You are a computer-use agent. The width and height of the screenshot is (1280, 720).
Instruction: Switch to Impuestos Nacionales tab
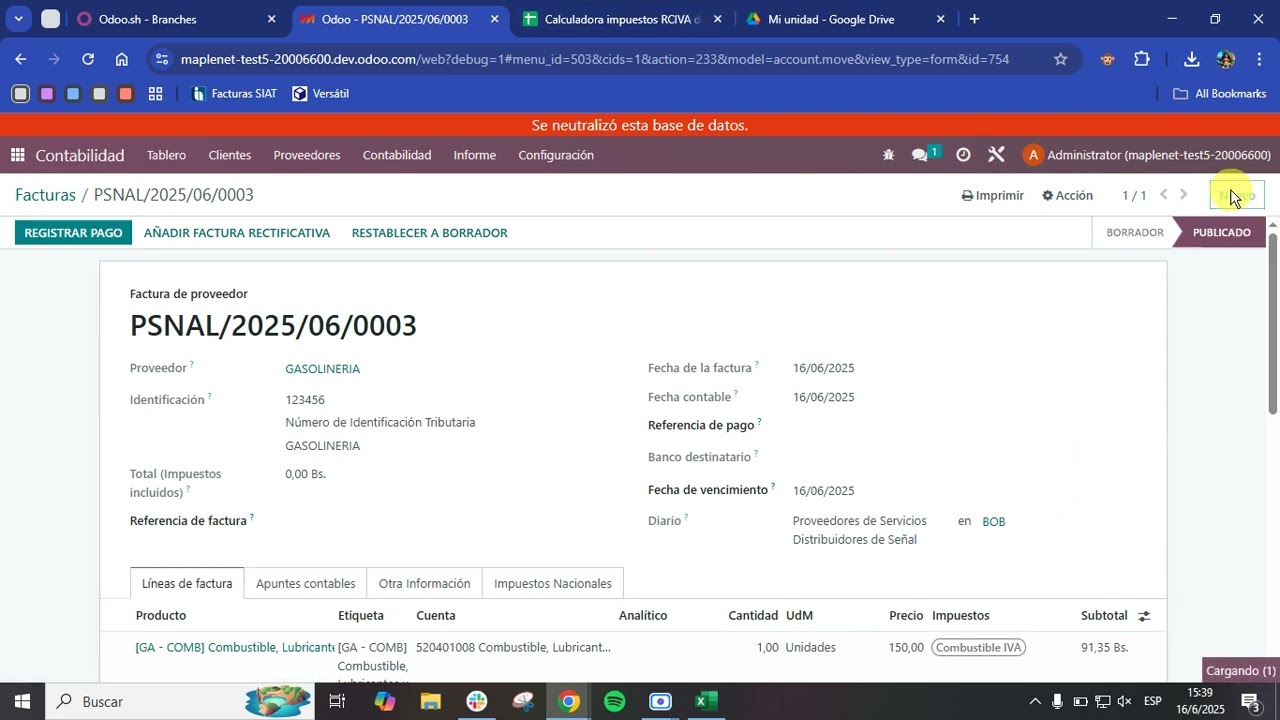(x=553, y=584)
